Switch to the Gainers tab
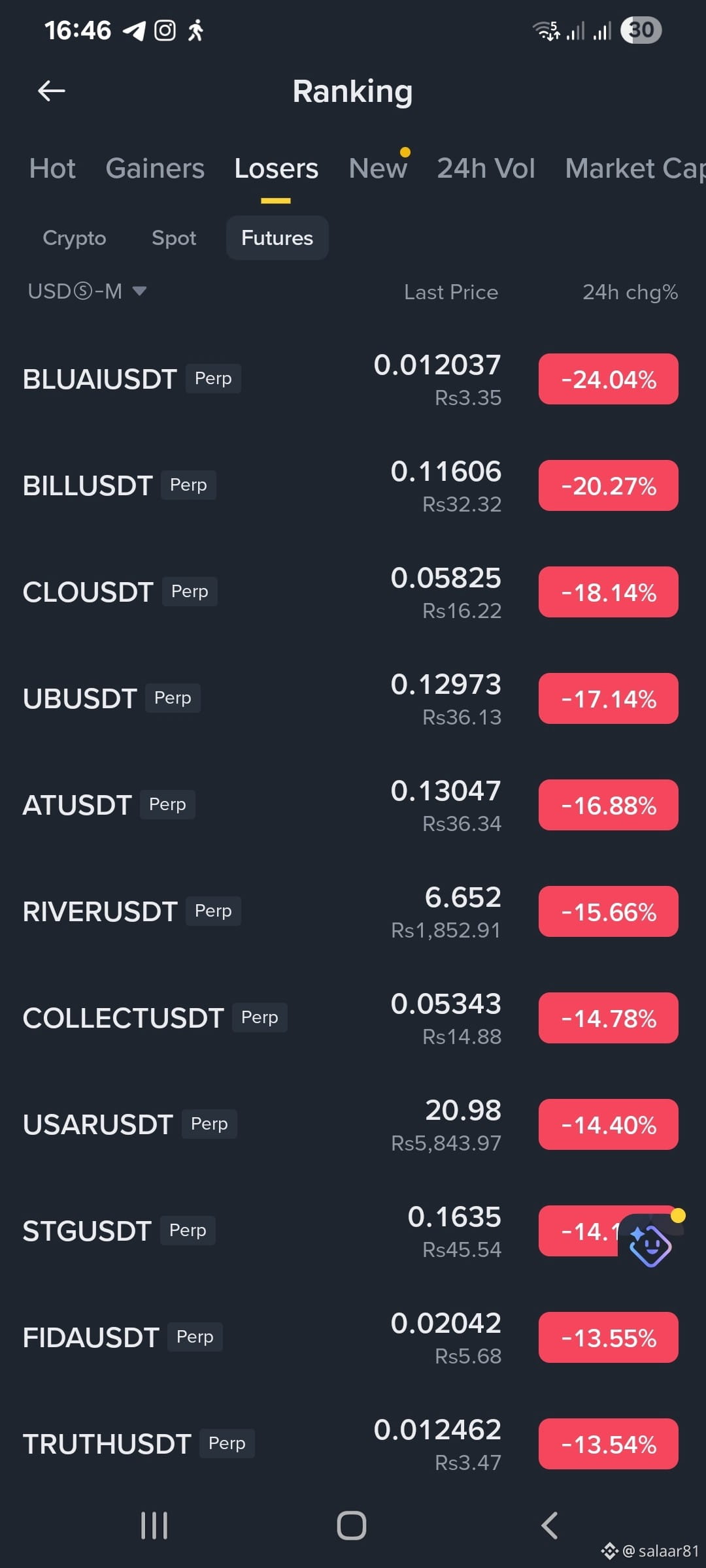The width and height of the screenshot is (706, 1568). (x=155, y=169)
